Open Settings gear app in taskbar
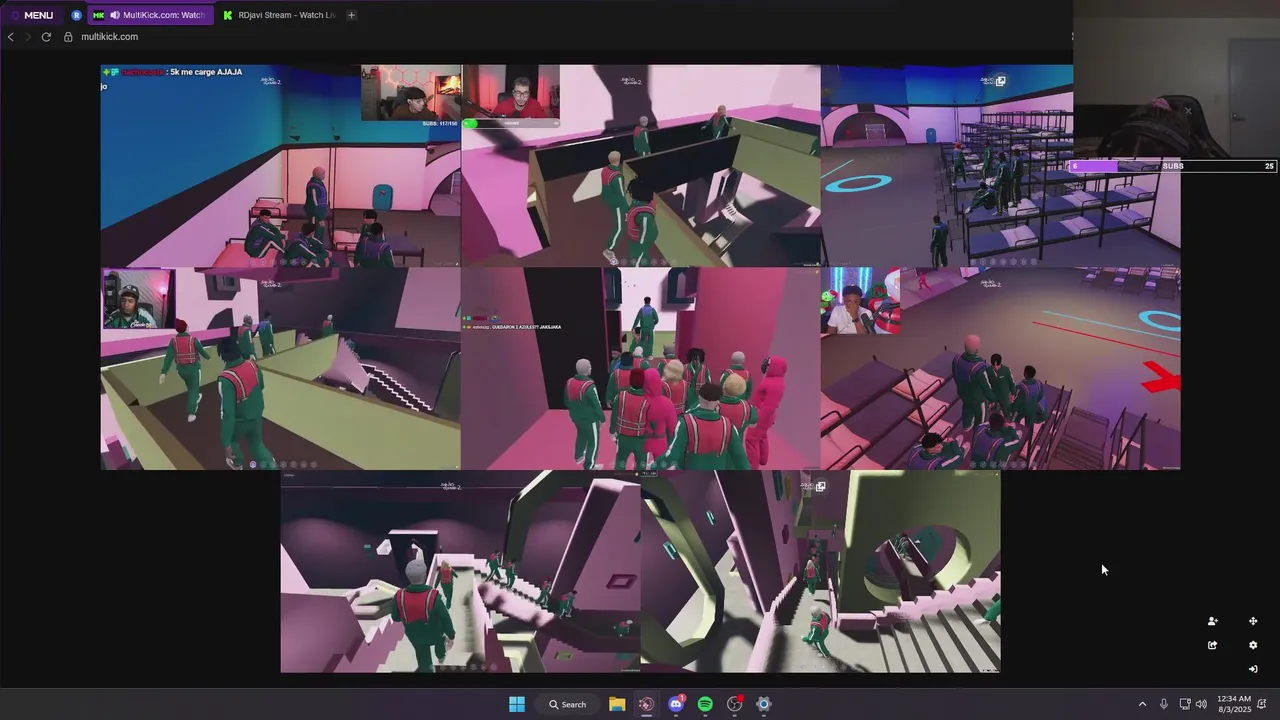The height and width of the screenshot is (720, 1280). [764, 704]
